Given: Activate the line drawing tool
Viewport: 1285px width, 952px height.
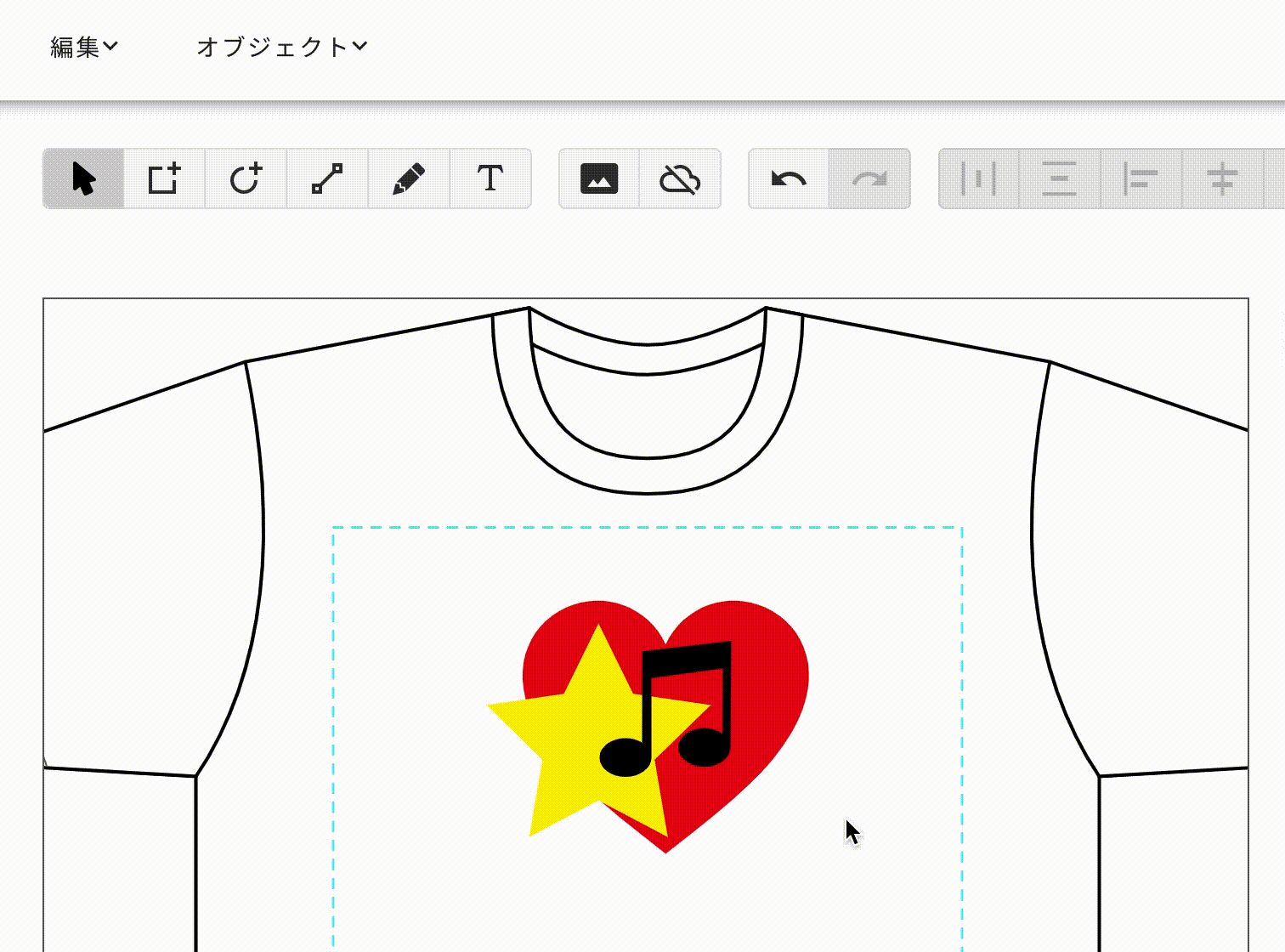Looking at the screenshot, I should 327,178.
